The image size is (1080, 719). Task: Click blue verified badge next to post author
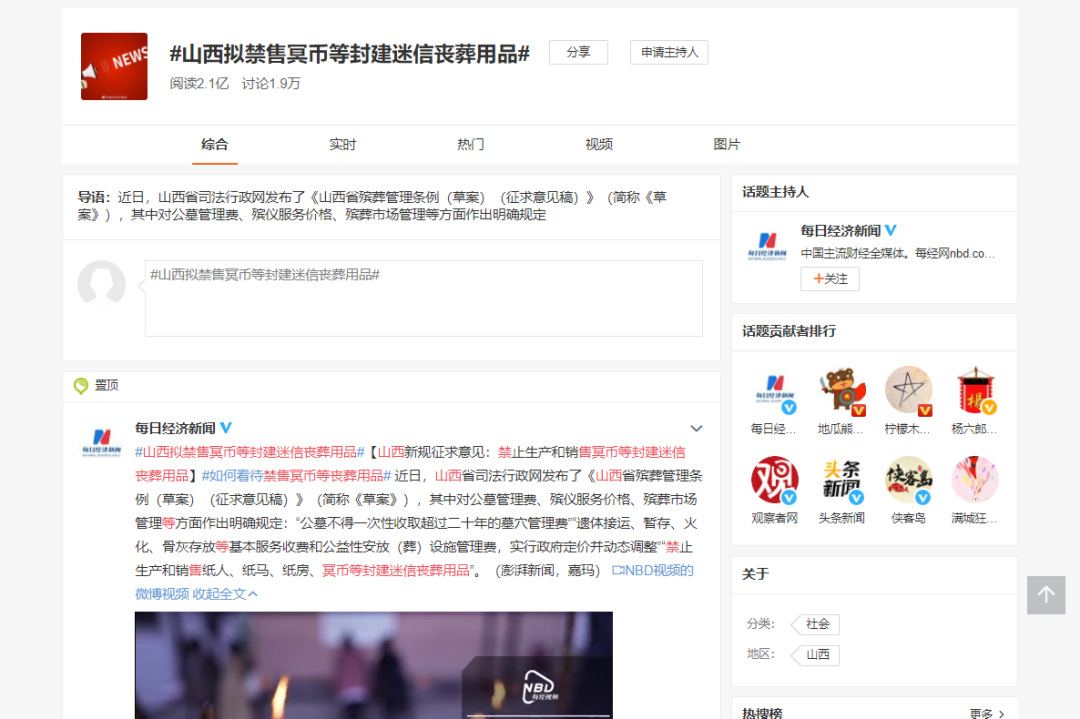tap(225, 428)
